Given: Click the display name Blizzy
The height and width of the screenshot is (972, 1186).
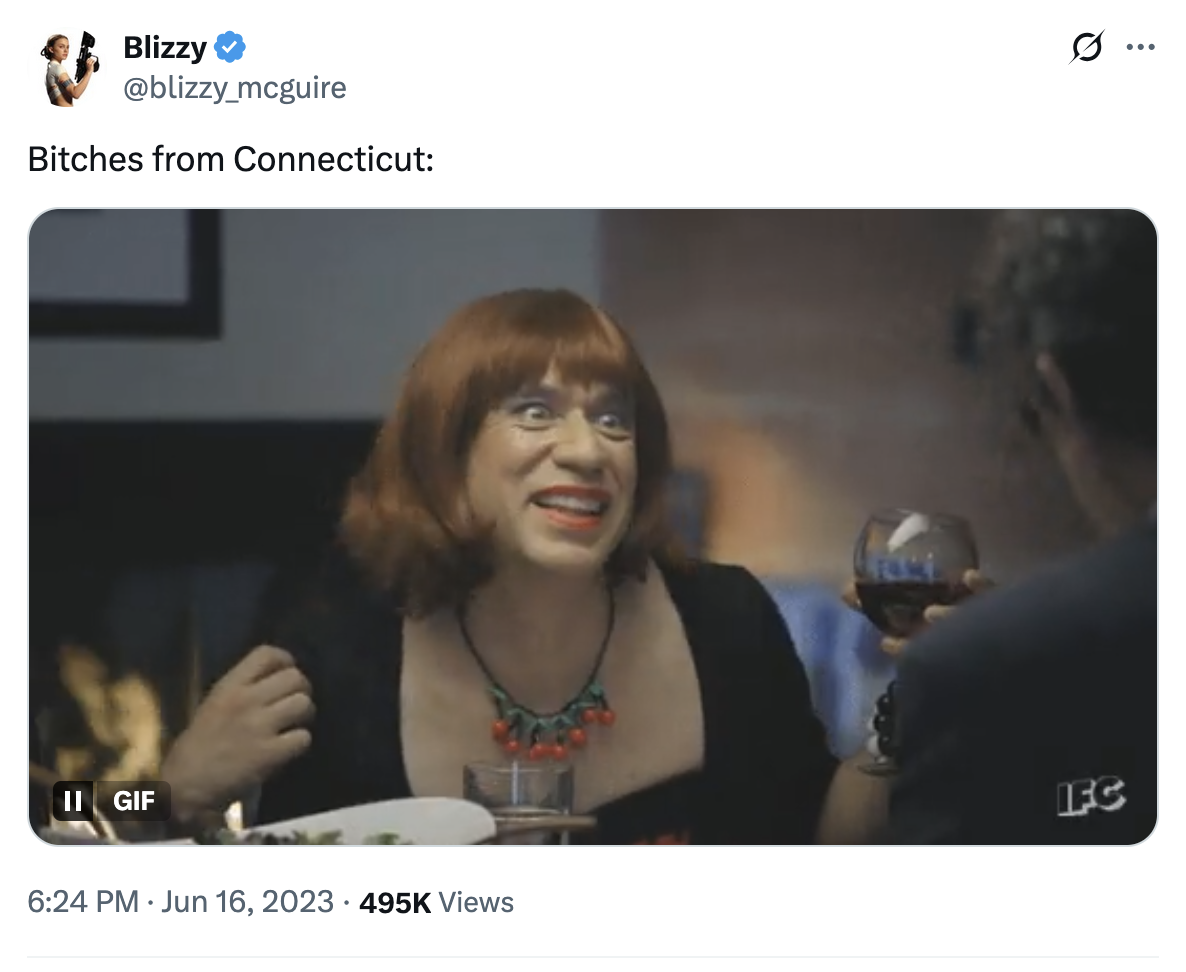Looking at the screenshot, I should 165,46.
